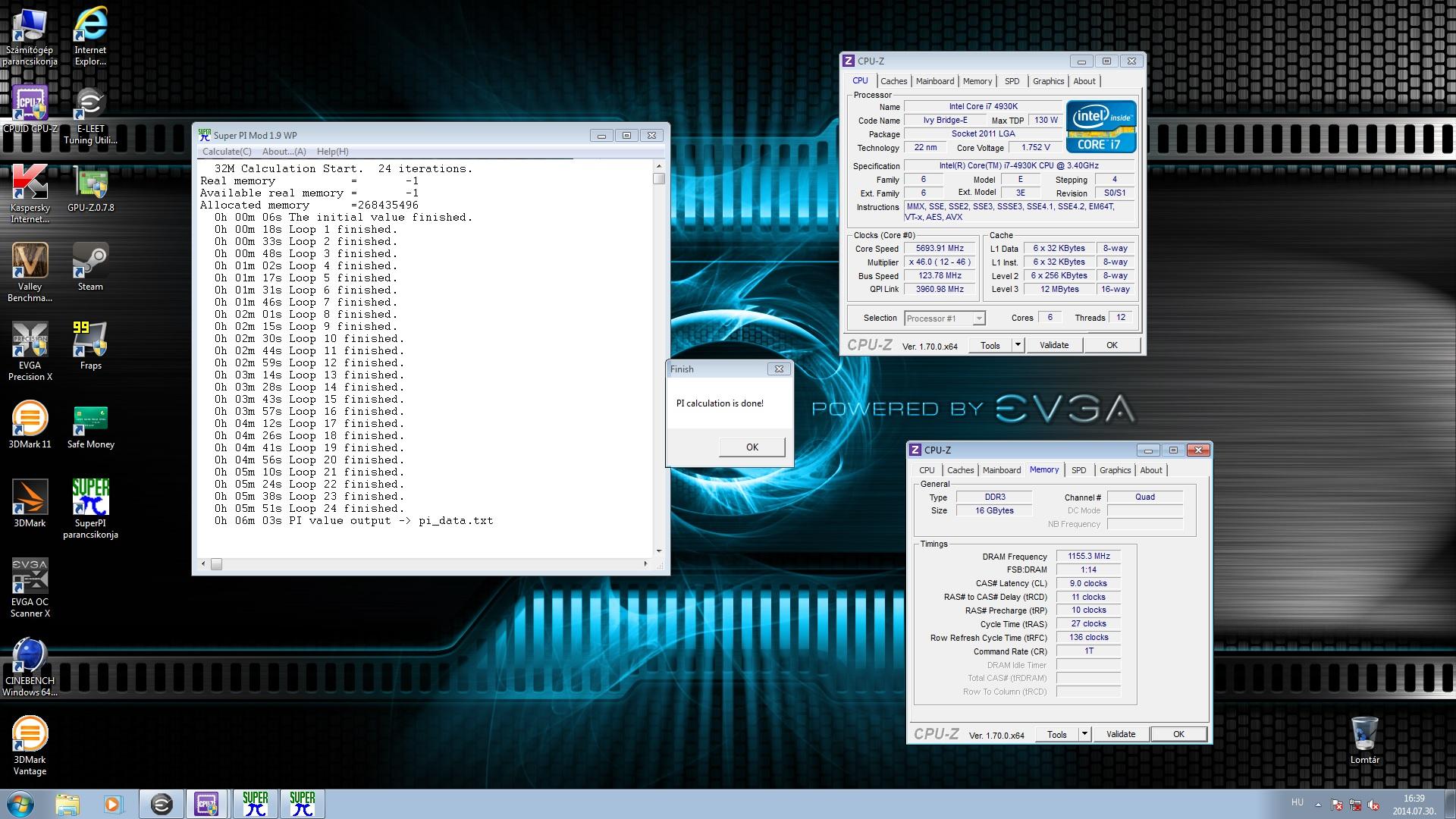Viewport: 1456px width, 819px height.
Task: Click Super PI scroll down arrow
Action: (x=659, y=551)
